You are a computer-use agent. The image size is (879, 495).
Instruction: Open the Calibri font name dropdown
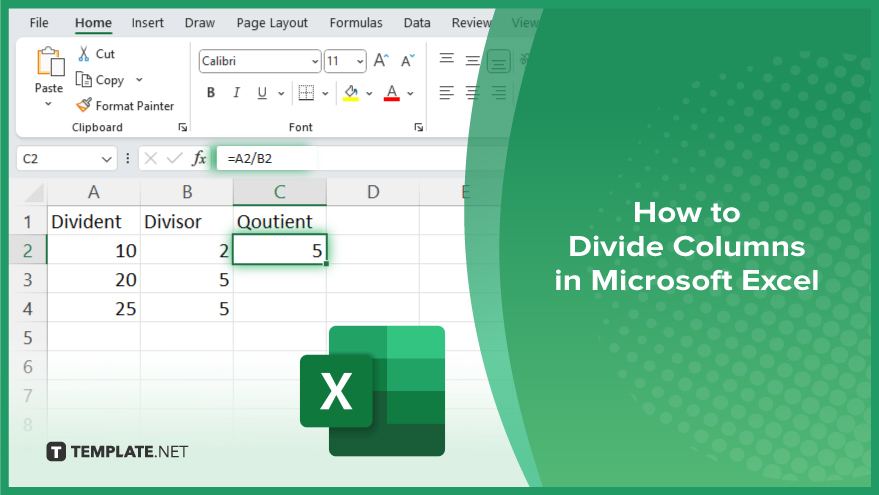315,61
